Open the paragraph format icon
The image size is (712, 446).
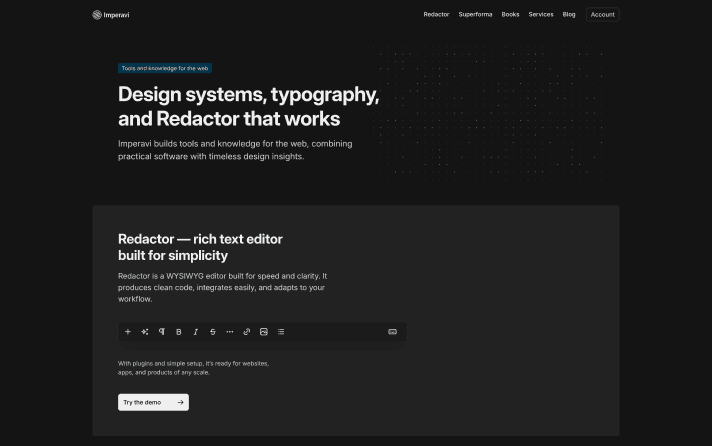pyautogui.click(x=162, y=332)
